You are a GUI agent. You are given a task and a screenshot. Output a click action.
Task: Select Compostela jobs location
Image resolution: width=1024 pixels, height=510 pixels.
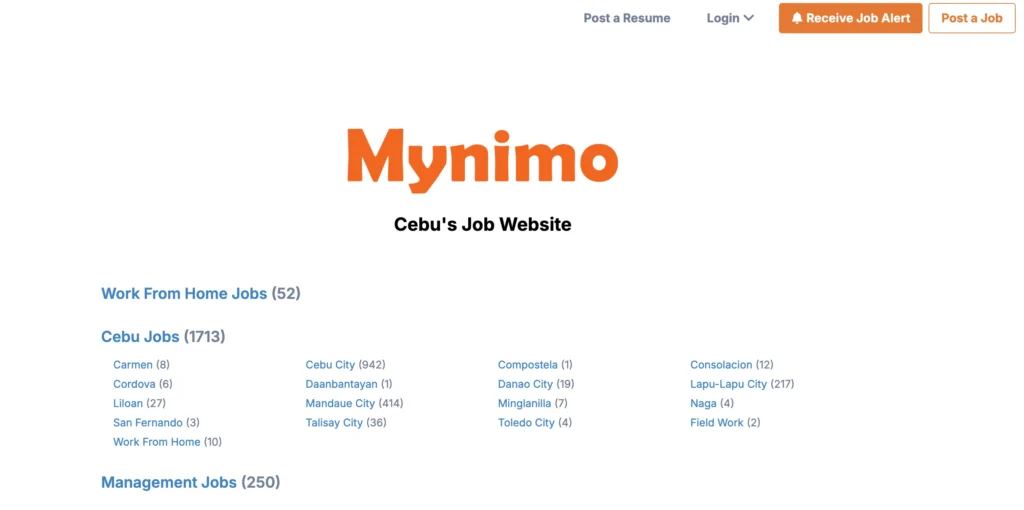pos(528,364)
